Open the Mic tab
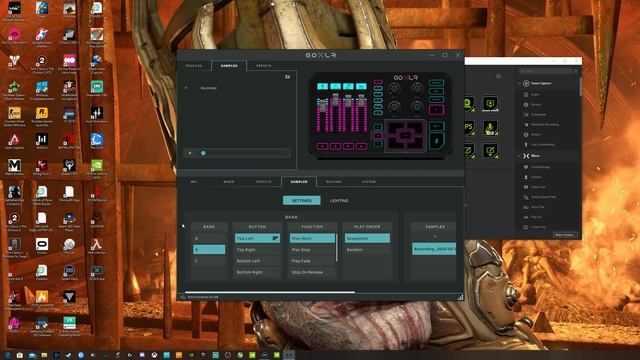 pyautogui.click(x=194, y=182)
